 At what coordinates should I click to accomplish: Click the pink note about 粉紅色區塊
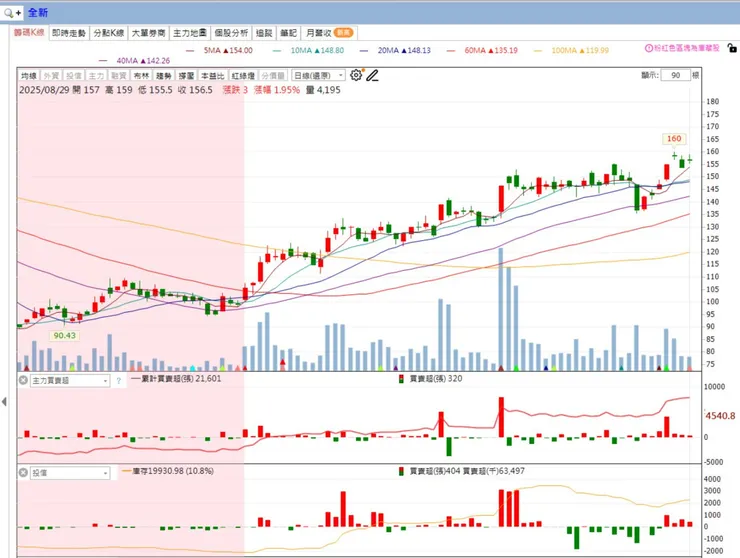(x=687, y=48)
